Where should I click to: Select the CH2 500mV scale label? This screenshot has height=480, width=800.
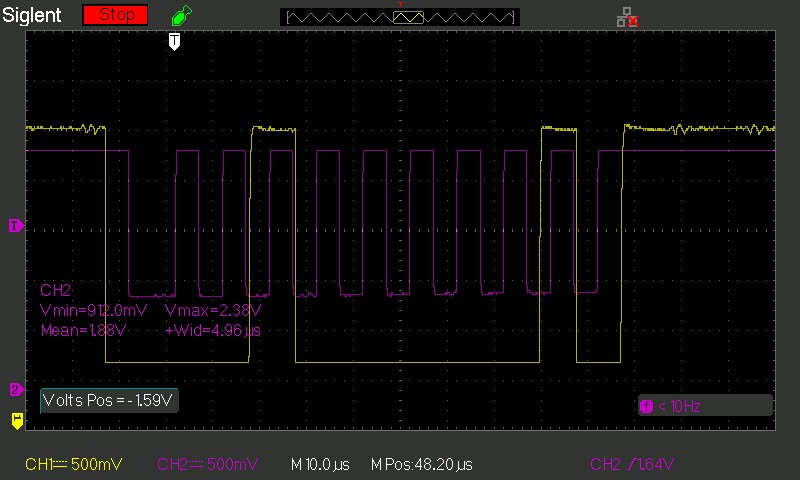pyautogui.click(x=207, y=465)
